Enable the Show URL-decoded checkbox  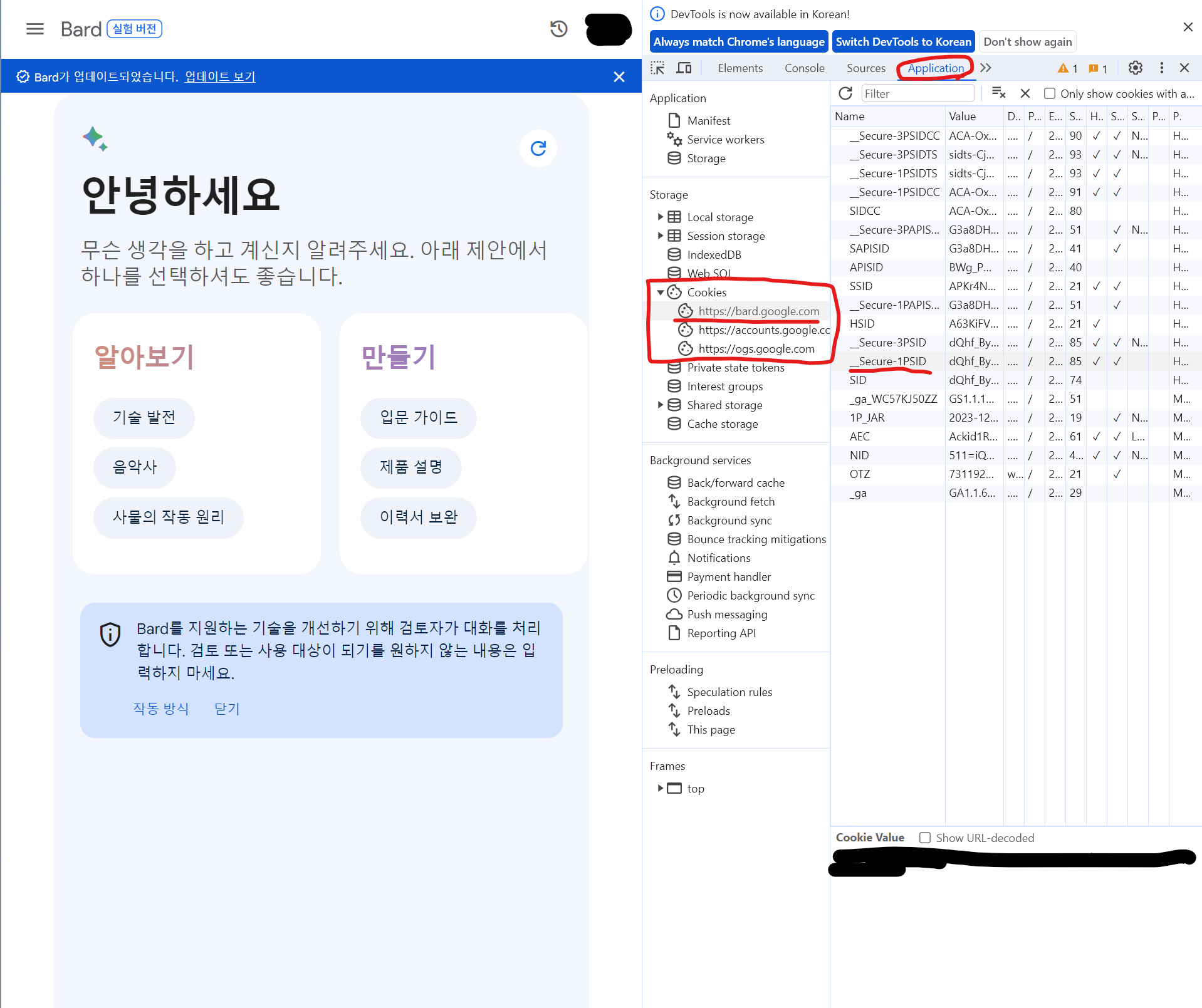click(925, 838)
